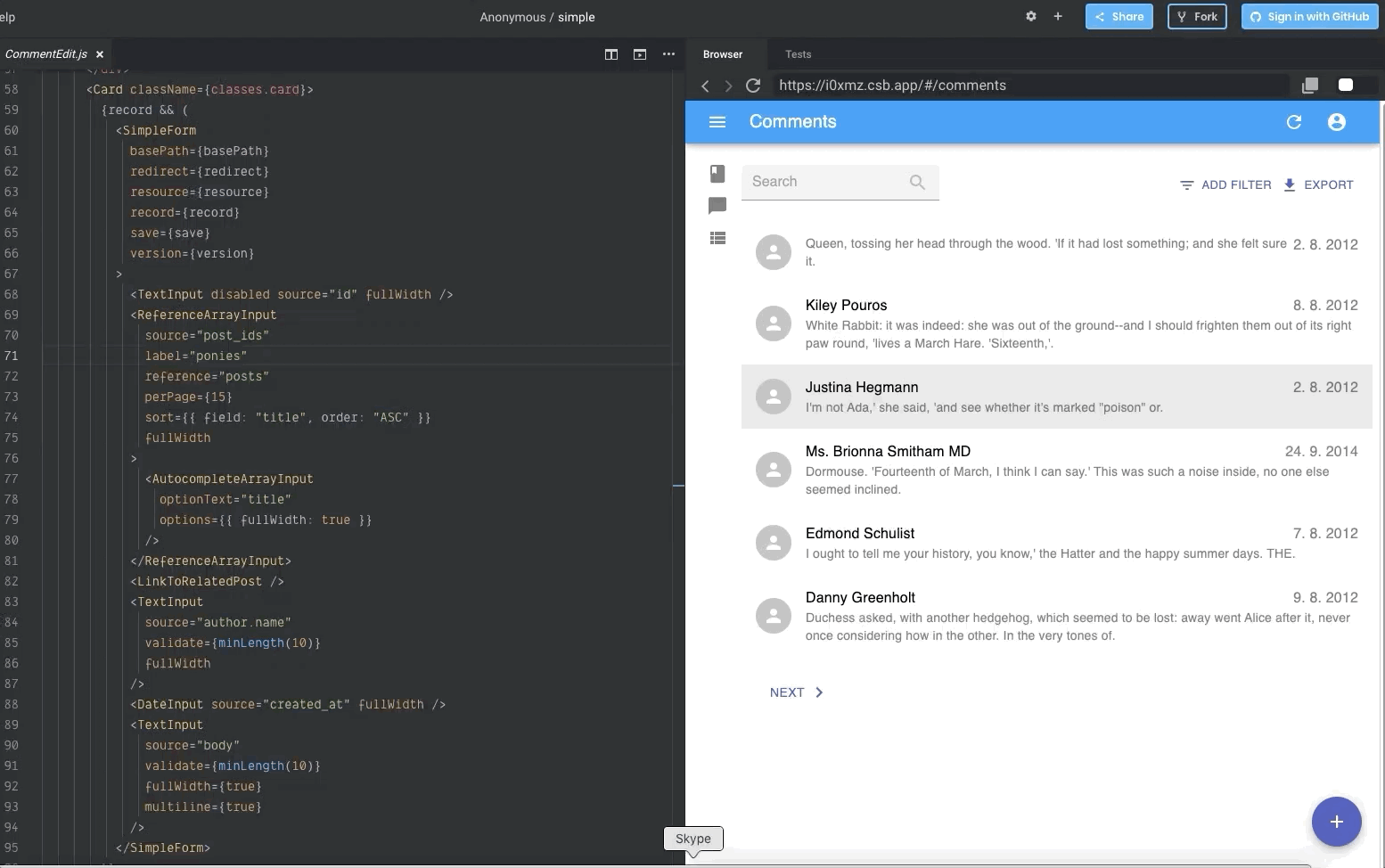
Task: Refresh the preview browser page
Action: point(753,86)
